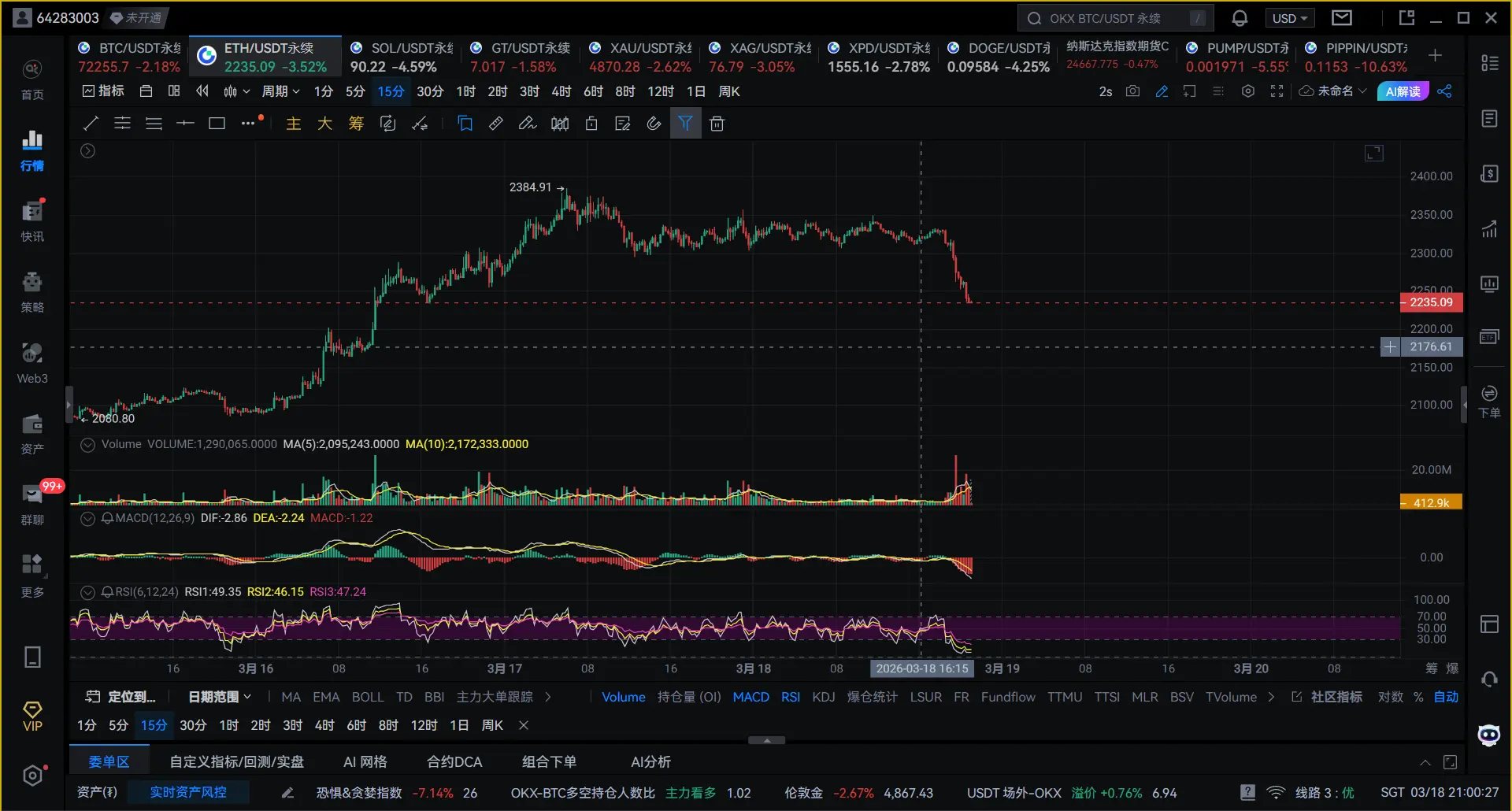Collapse the Volume indicator pane
Image resolution: width=1512 pixels, height=811 pixels.
[88, 445]
